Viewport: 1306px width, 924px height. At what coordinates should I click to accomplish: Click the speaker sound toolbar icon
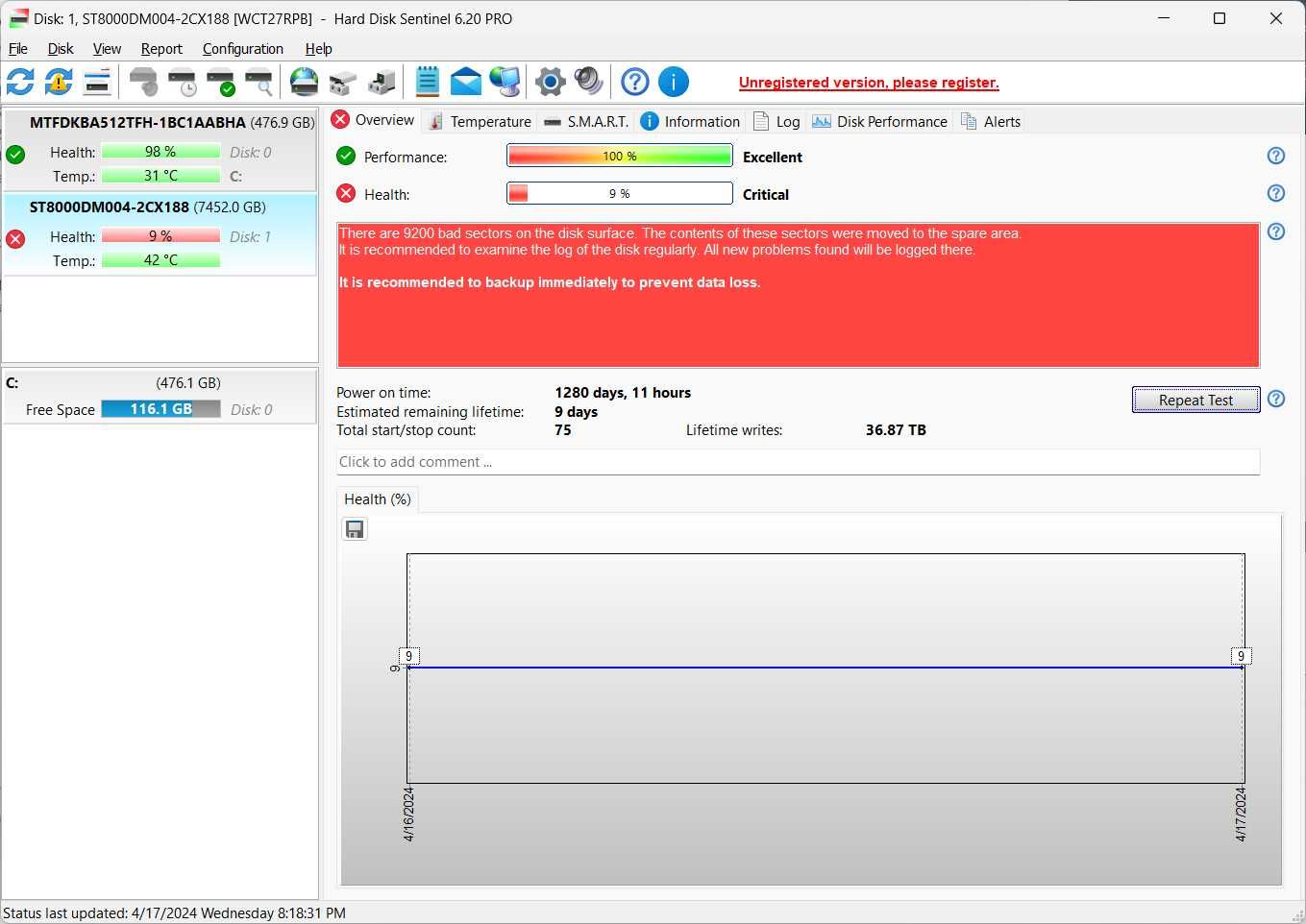(589, 82)
